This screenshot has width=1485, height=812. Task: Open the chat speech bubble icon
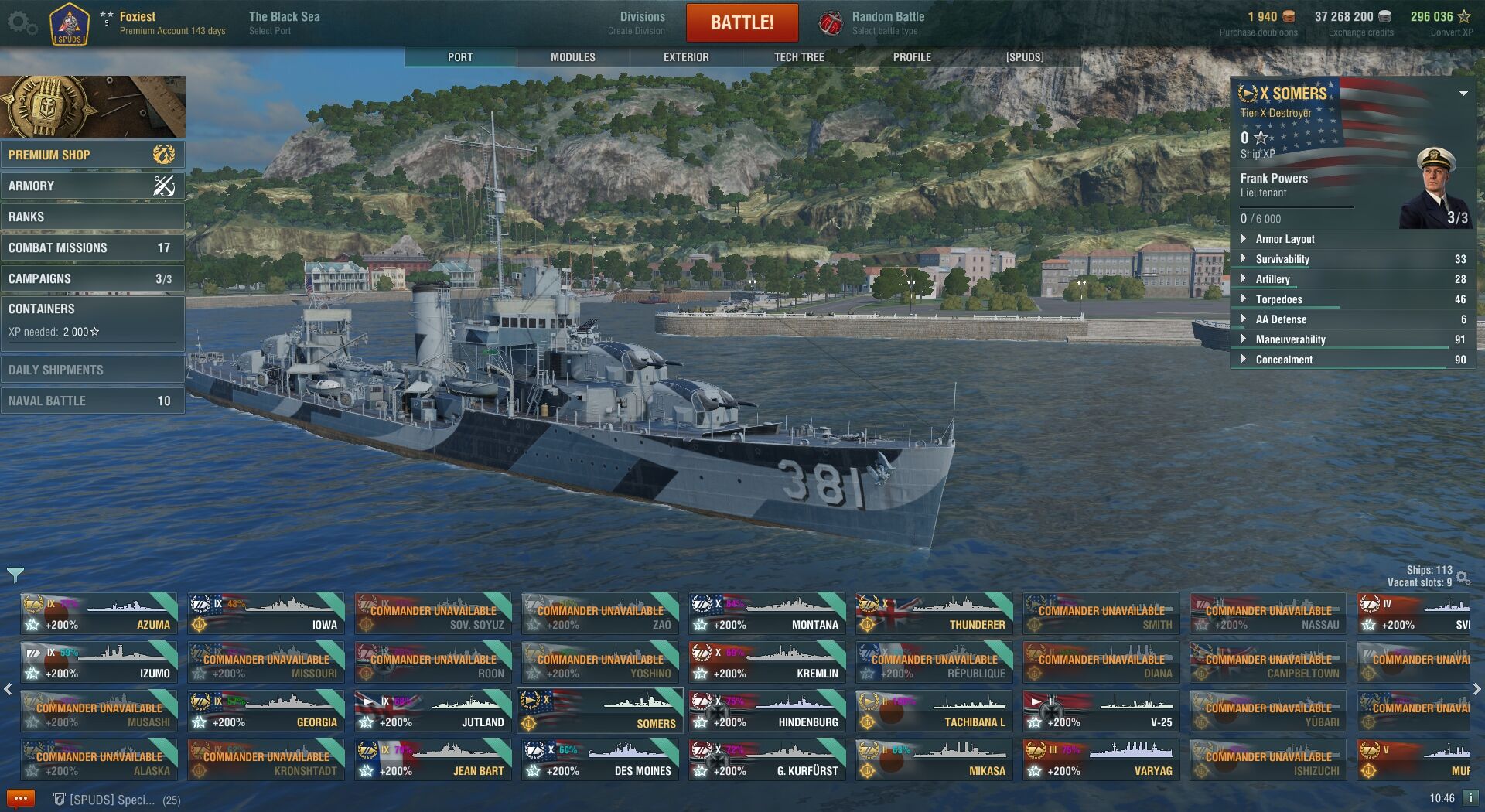click(x=20, y=798)
